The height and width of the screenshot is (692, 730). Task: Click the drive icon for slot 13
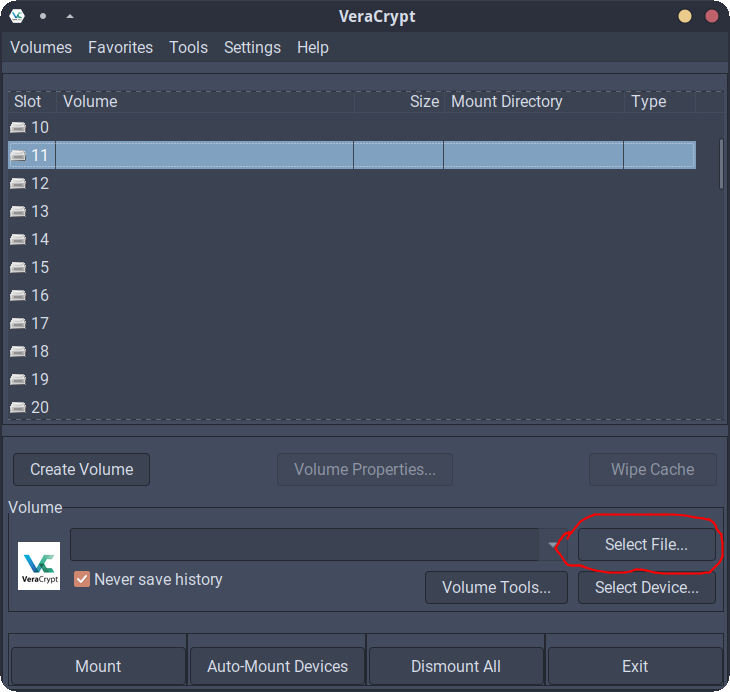[x=18, y=211]
